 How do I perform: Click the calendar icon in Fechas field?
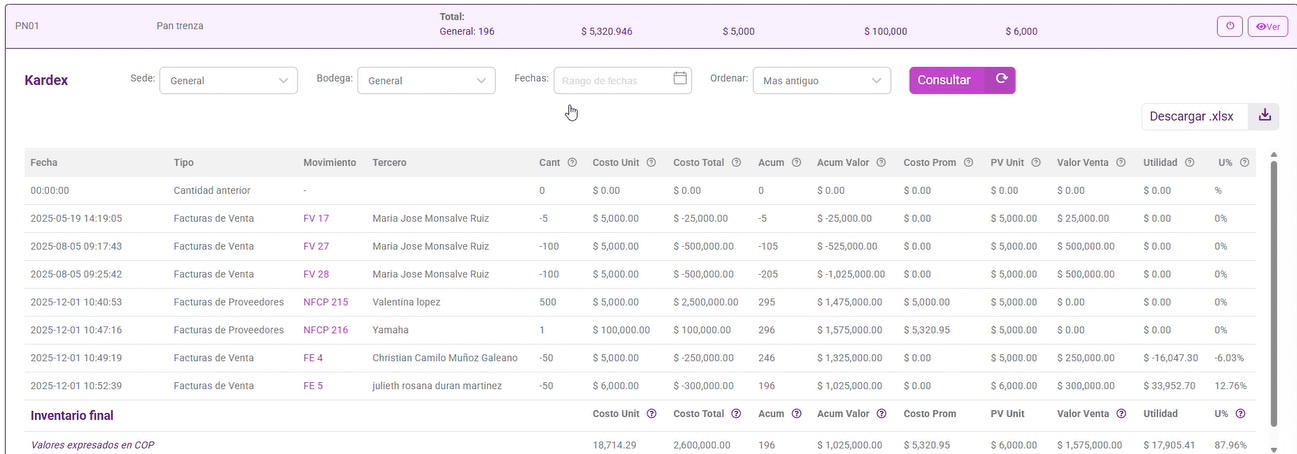pos(680,79)
